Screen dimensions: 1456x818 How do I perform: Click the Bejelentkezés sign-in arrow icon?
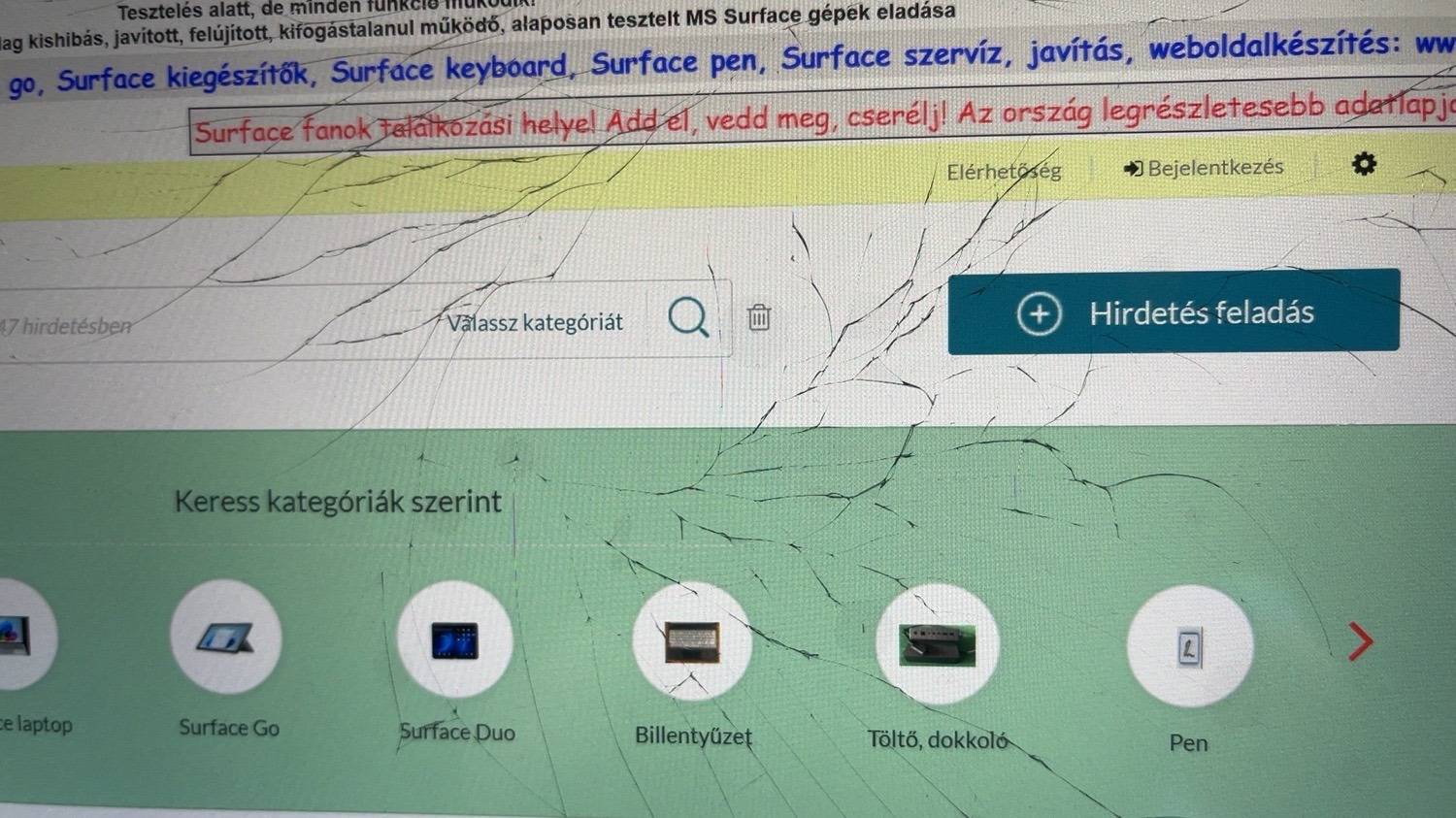pyautogui.click(x=1133, y=169)
